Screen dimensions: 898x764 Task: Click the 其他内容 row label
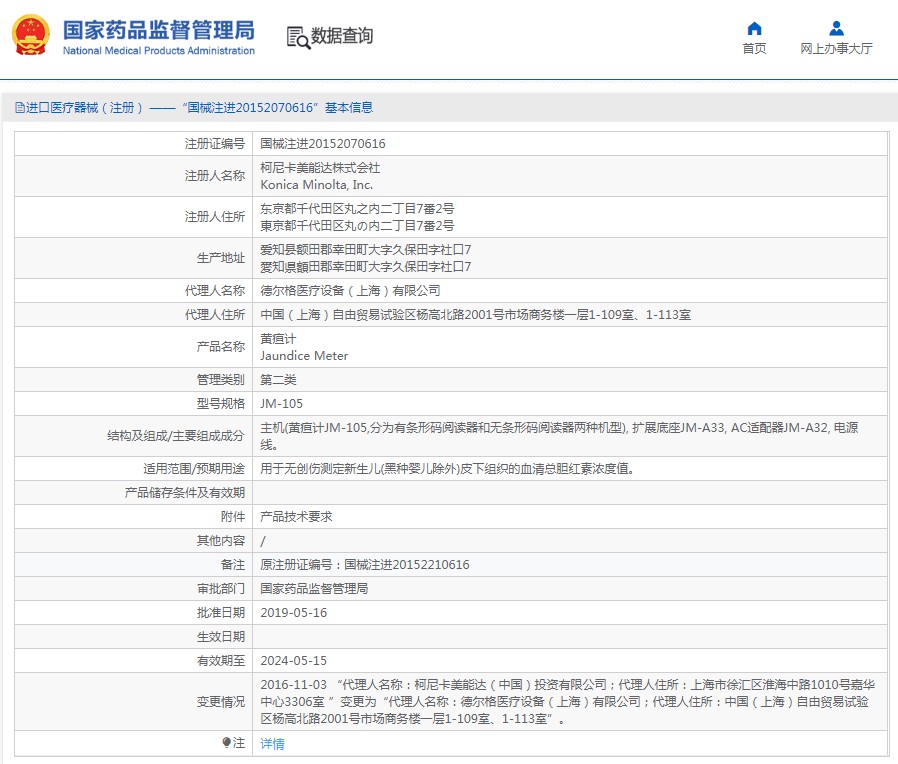(x=220, y=541)
